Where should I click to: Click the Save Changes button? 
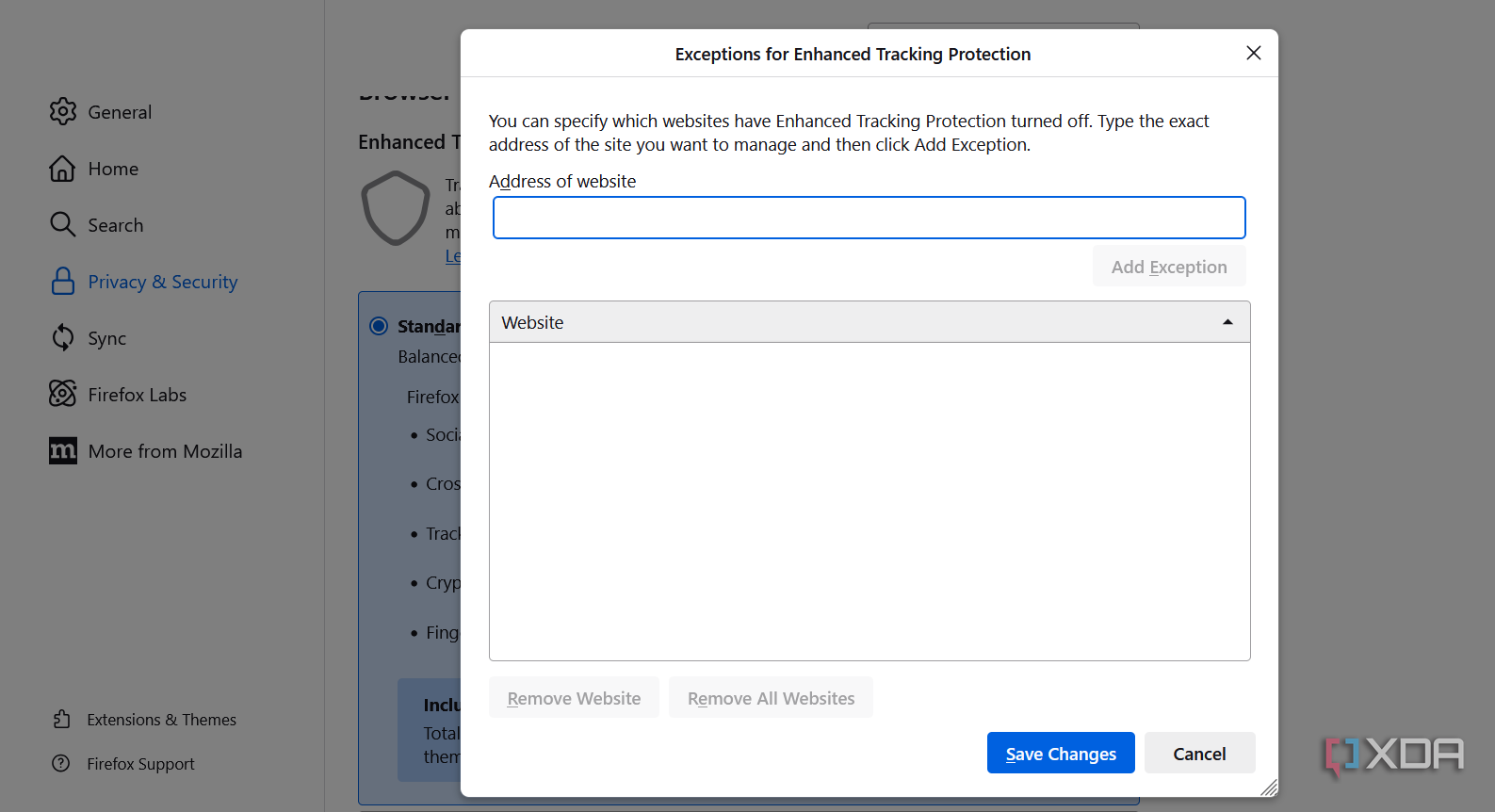(x=1061, y=753)
